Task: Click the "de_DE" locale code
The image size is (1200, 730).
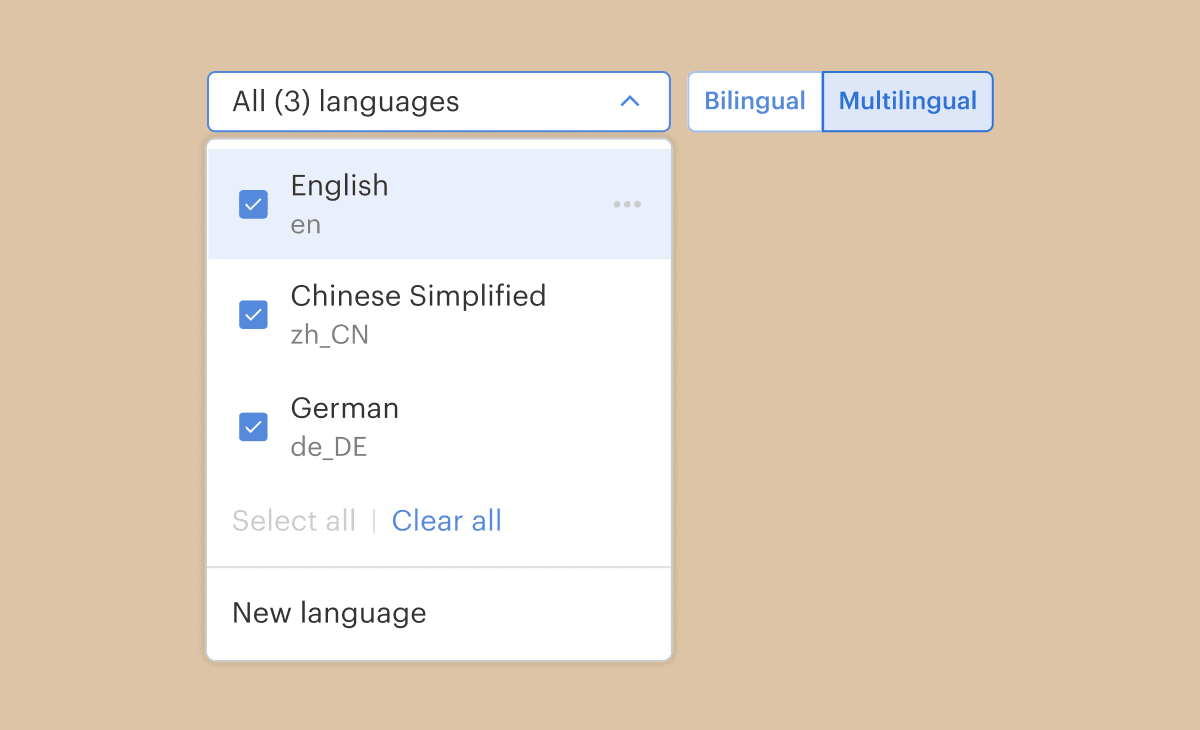Action: 328,447
